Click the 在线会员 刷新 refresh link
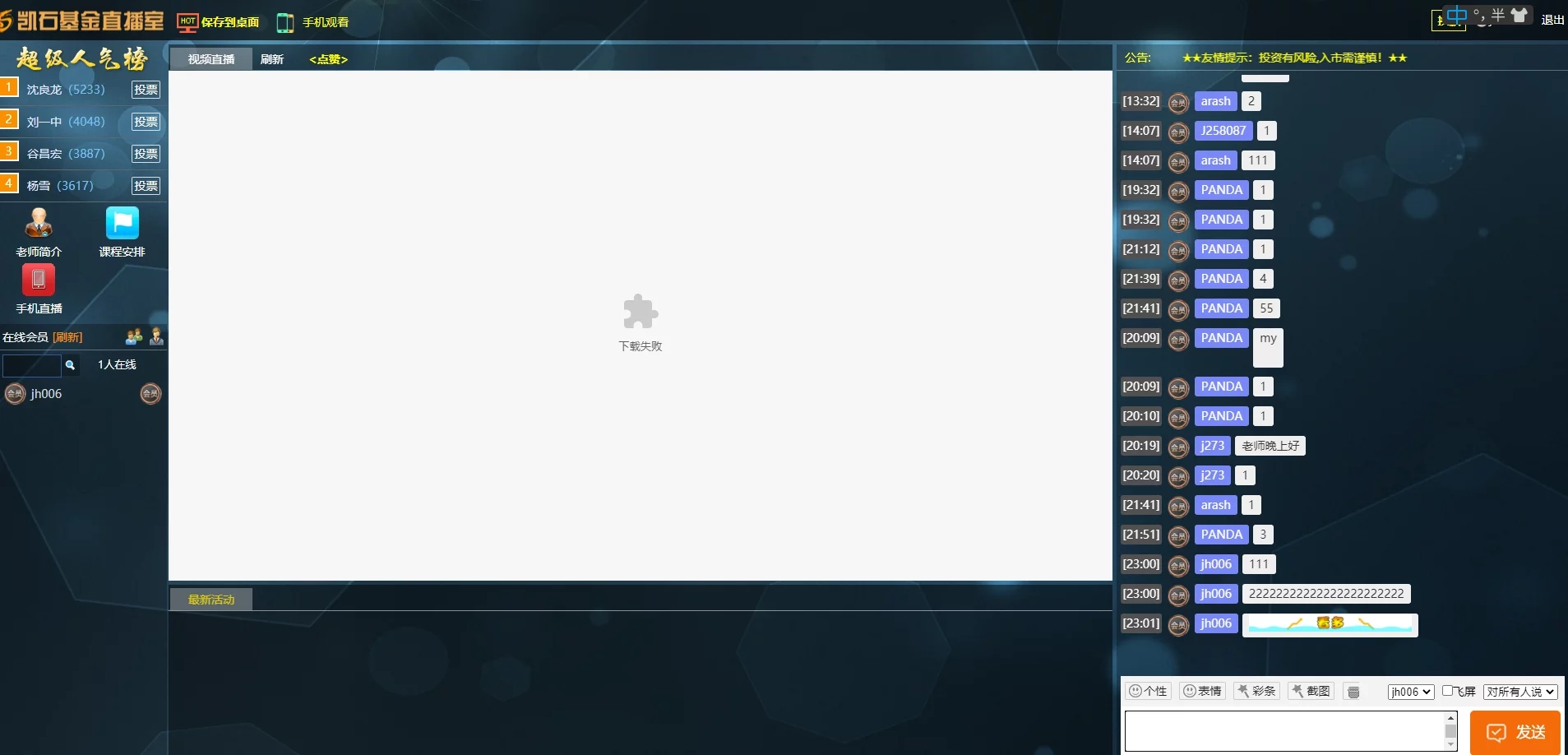Screen dimensions: 1568x755 pyautogui.click(x=67, y=337)
